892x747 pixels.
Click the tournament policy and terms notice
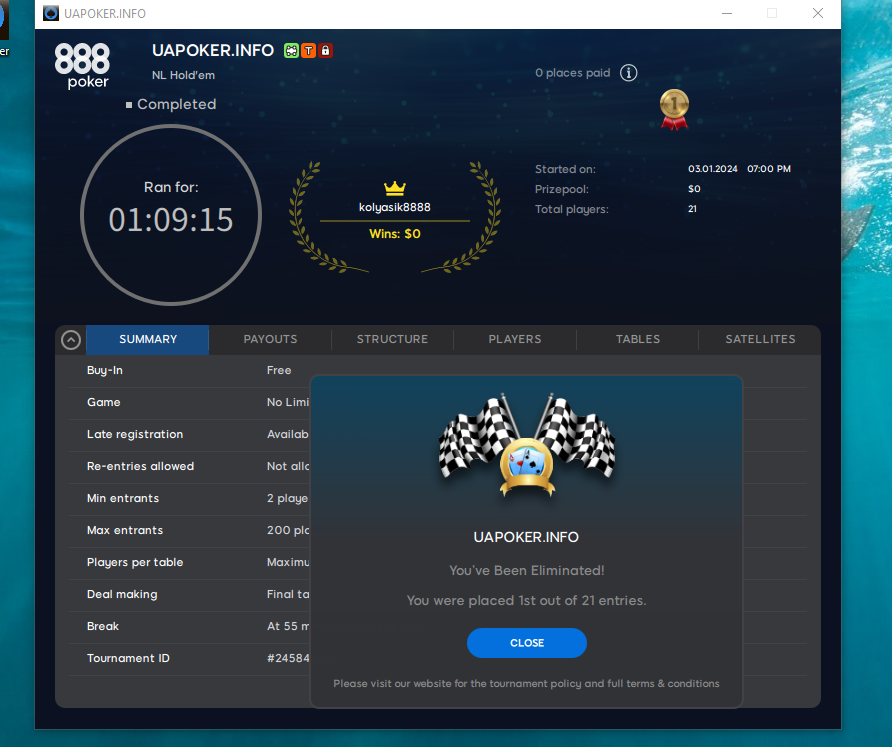[526, 684]
